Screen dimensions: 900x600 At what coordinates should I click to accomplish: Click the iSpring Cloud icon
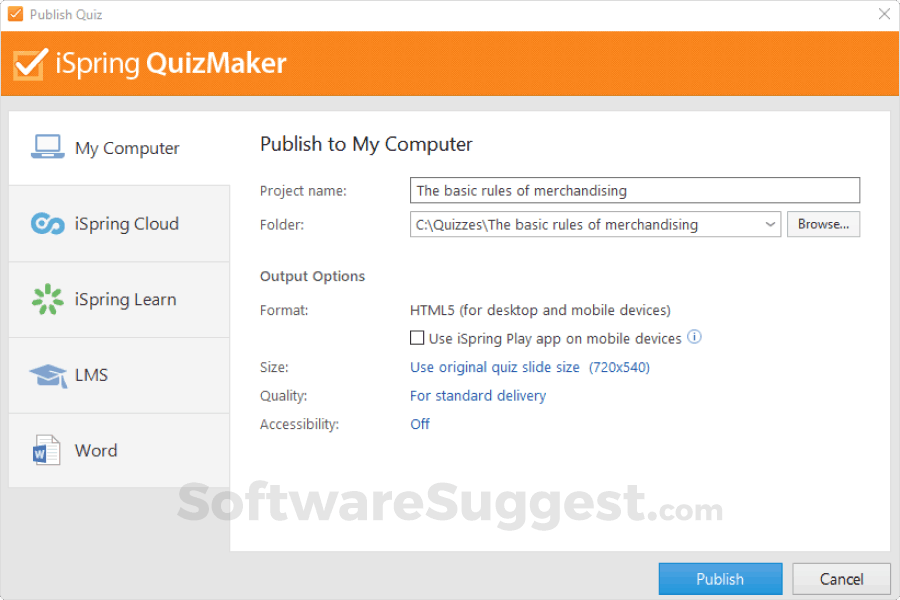[x=47, y=224]
